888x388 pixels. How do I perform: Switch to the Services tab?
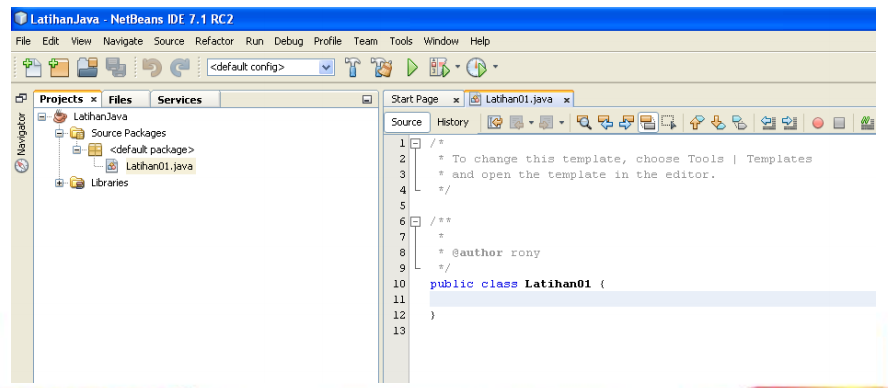(180, 100)
